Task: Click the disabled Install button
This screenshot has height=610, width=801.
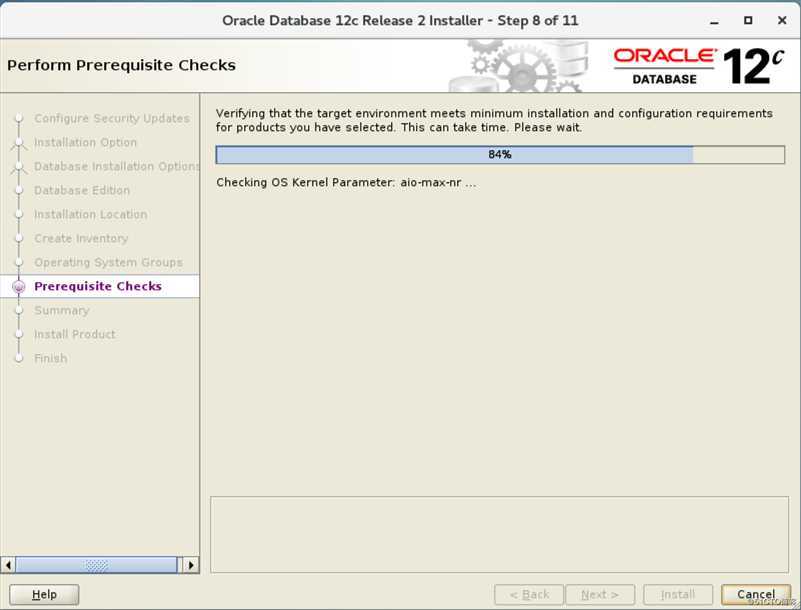Action: (x=678, y=594)
